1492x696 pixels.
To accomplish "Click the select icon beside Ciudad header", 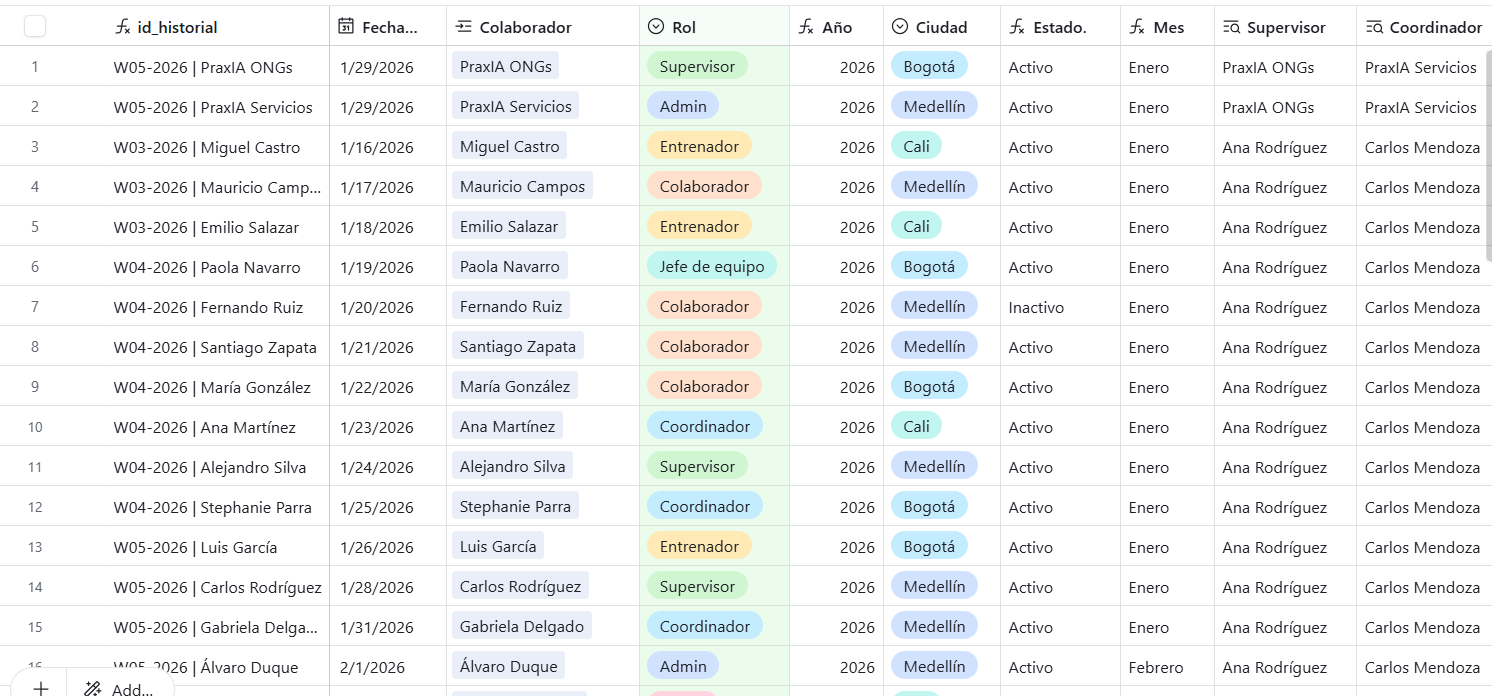I will [x=900, y=27].
